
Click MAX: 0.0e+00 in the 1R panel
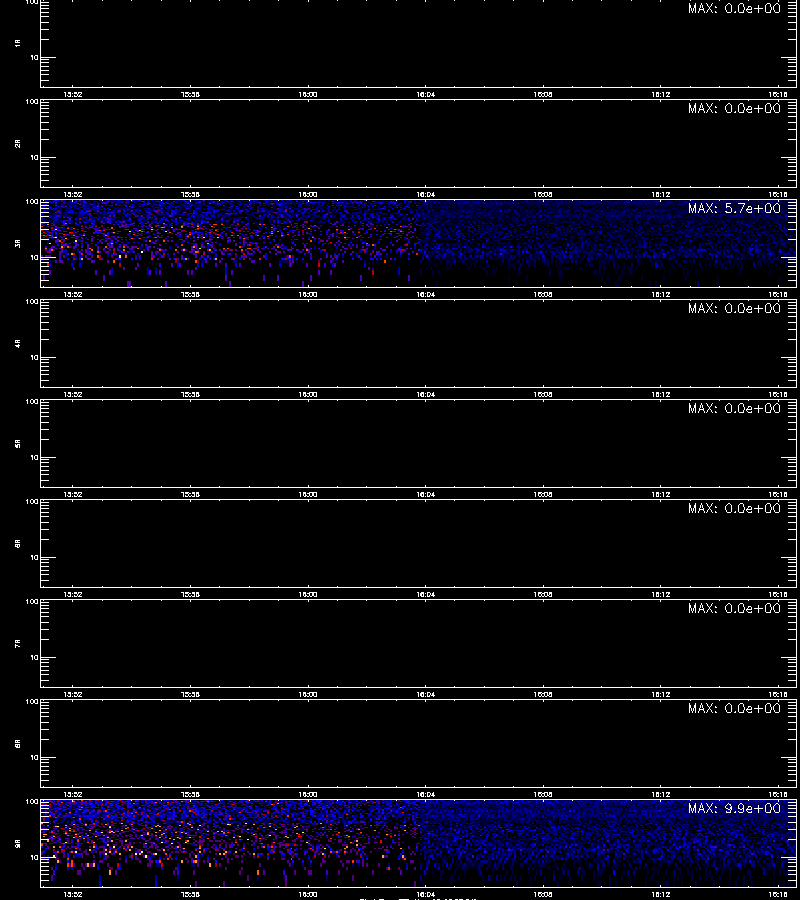[734, 8]
